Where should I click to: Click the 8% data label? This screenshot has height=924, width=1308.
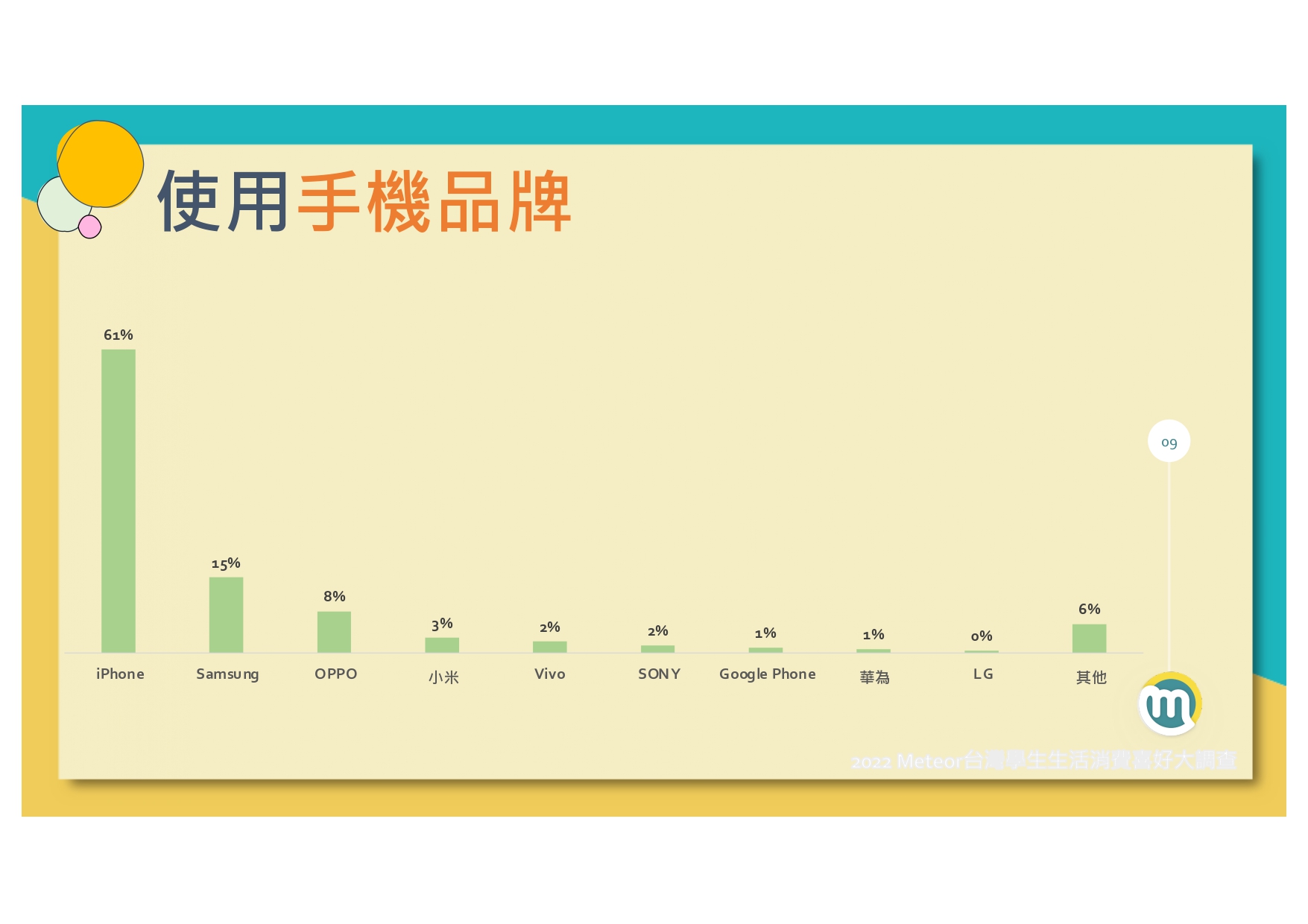click(335, 596)
